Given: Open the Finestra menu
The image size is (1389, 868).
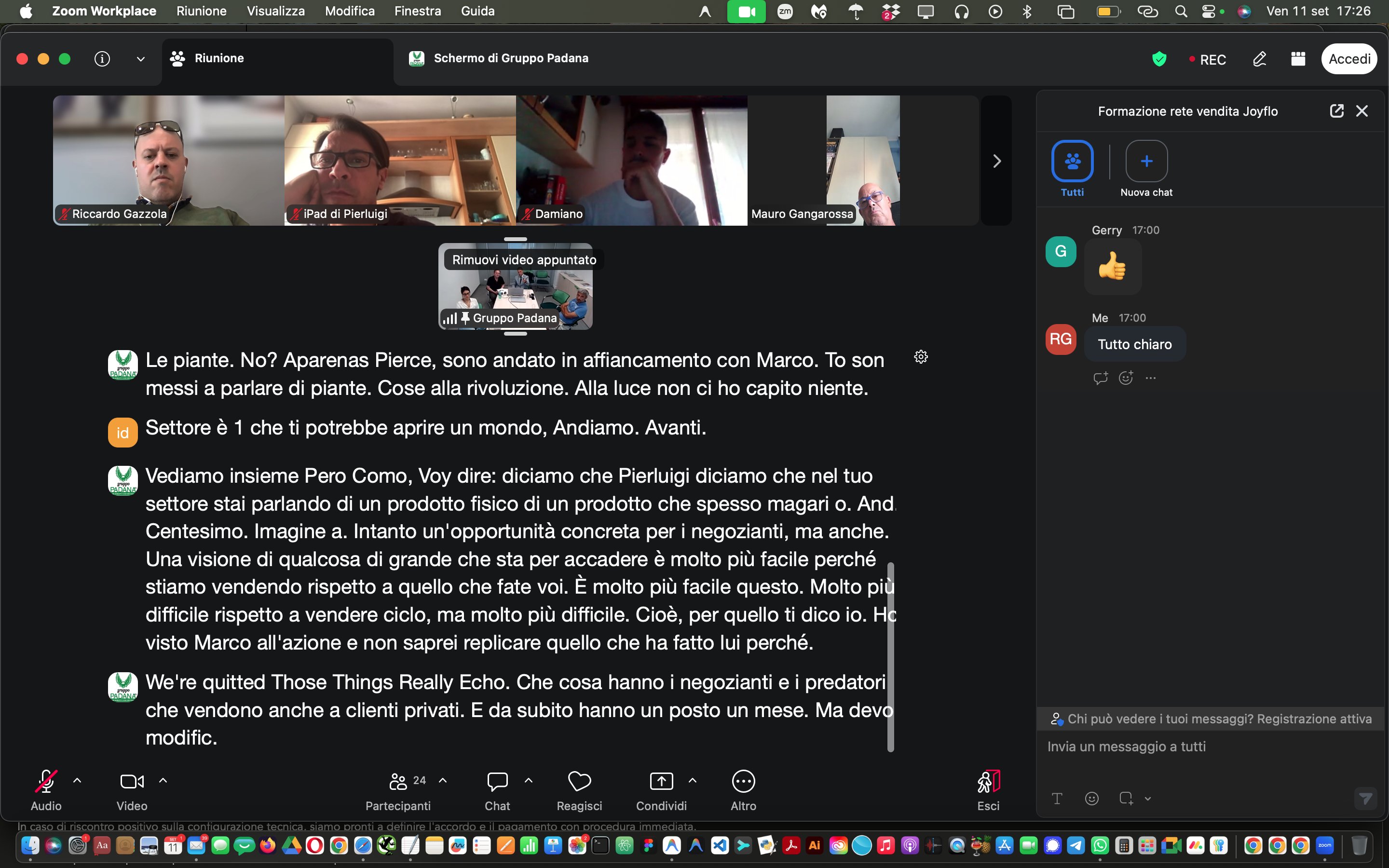Looking at the screenshot, I should click(417, 11).
